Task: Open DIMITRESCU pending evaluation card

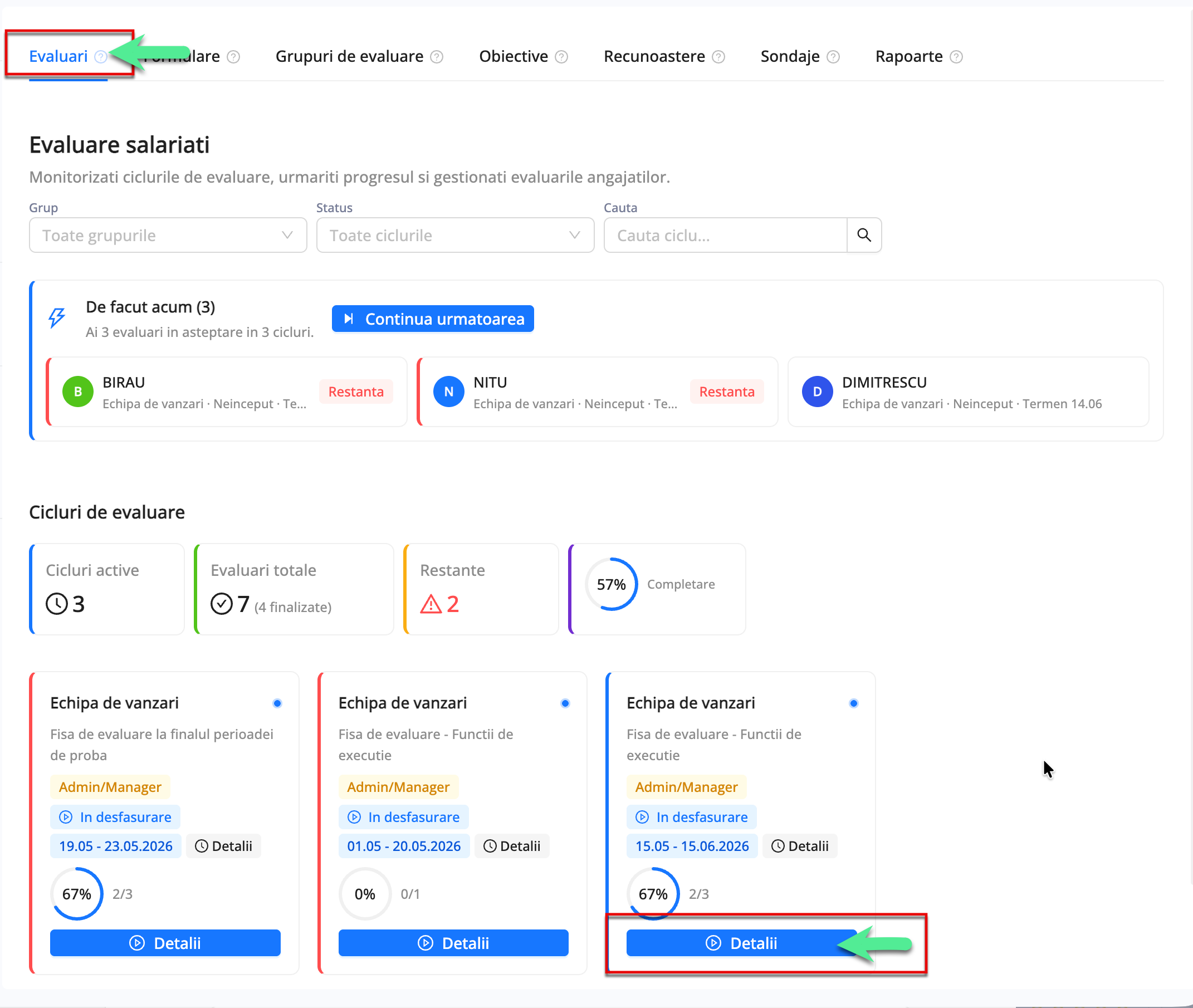Action: click(x=968, y=392)
